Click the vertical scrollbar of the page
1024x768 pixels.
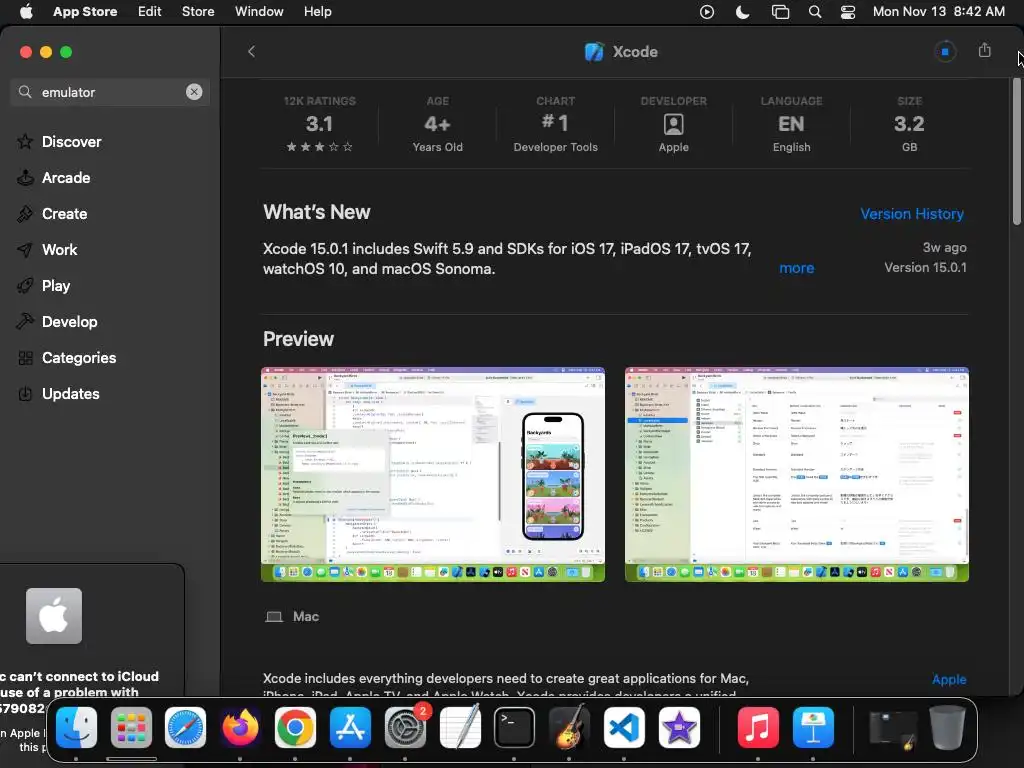tap(1016, 152)
